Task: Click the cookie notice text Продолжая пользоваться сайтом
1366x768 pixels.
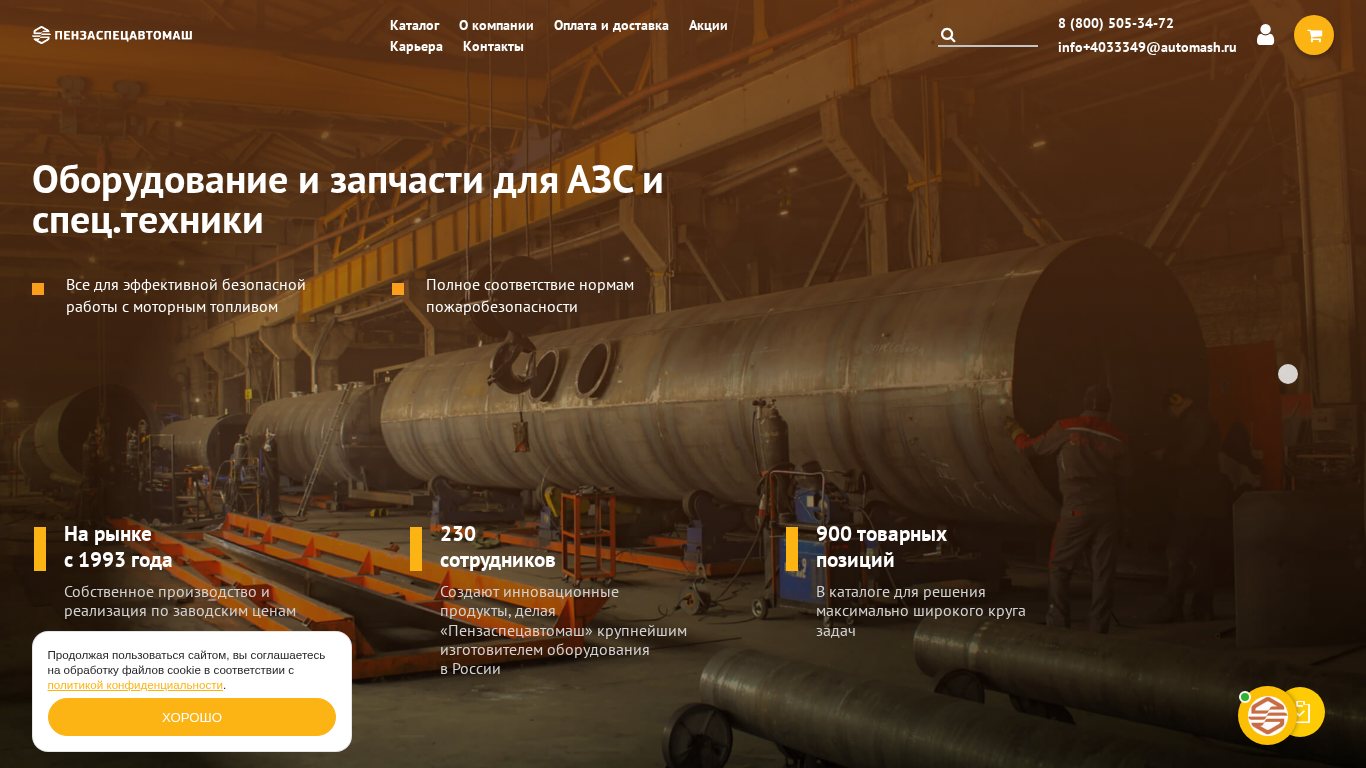Action: (x=186, y=670)
